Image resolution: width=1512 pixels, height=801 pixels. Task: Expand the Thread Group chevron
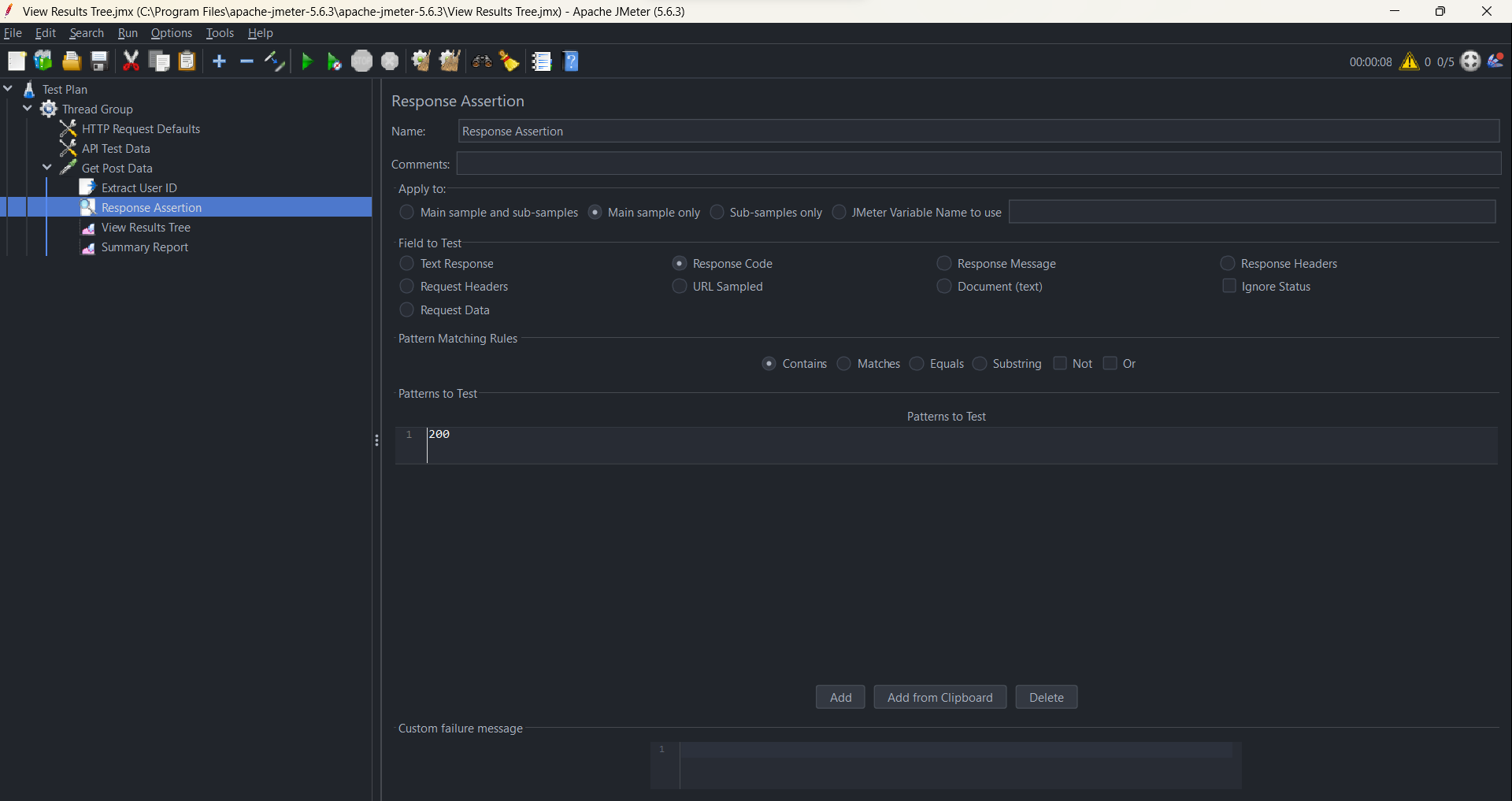[28, 109]
